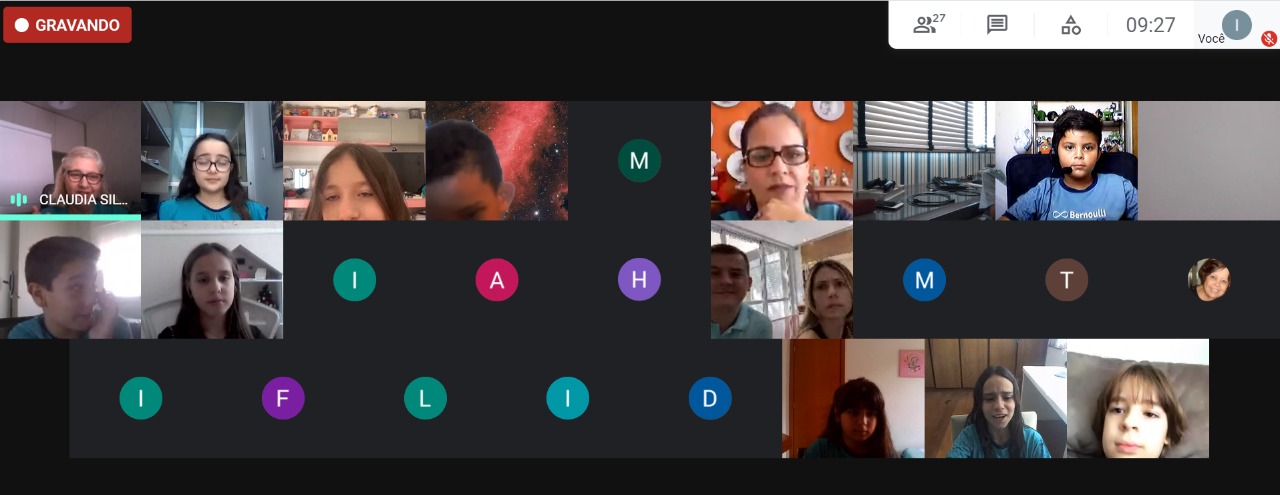Select the boy in Bernoulli shirt video tile
The width and height of the screenshot is (1280, 495).
pos(1066,160)
